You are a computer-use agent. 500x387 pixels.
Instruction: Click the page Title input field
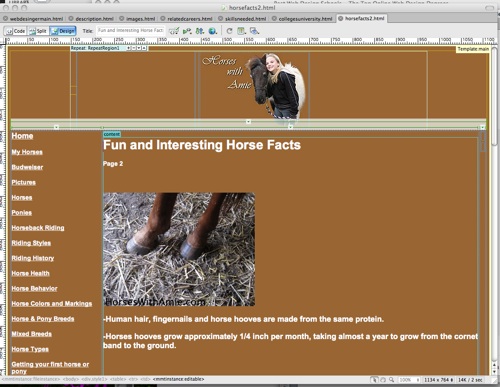[131, 31]
